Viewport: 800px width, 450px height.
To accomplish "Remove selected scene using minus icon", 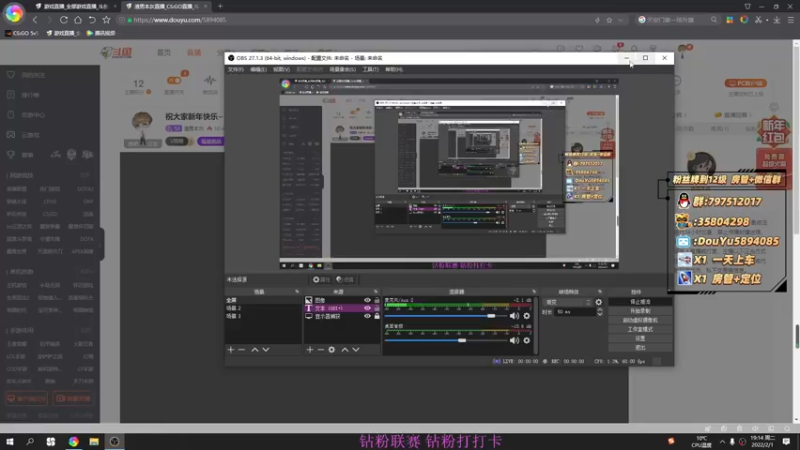I will pyautogui.click(x=242, y=350).
